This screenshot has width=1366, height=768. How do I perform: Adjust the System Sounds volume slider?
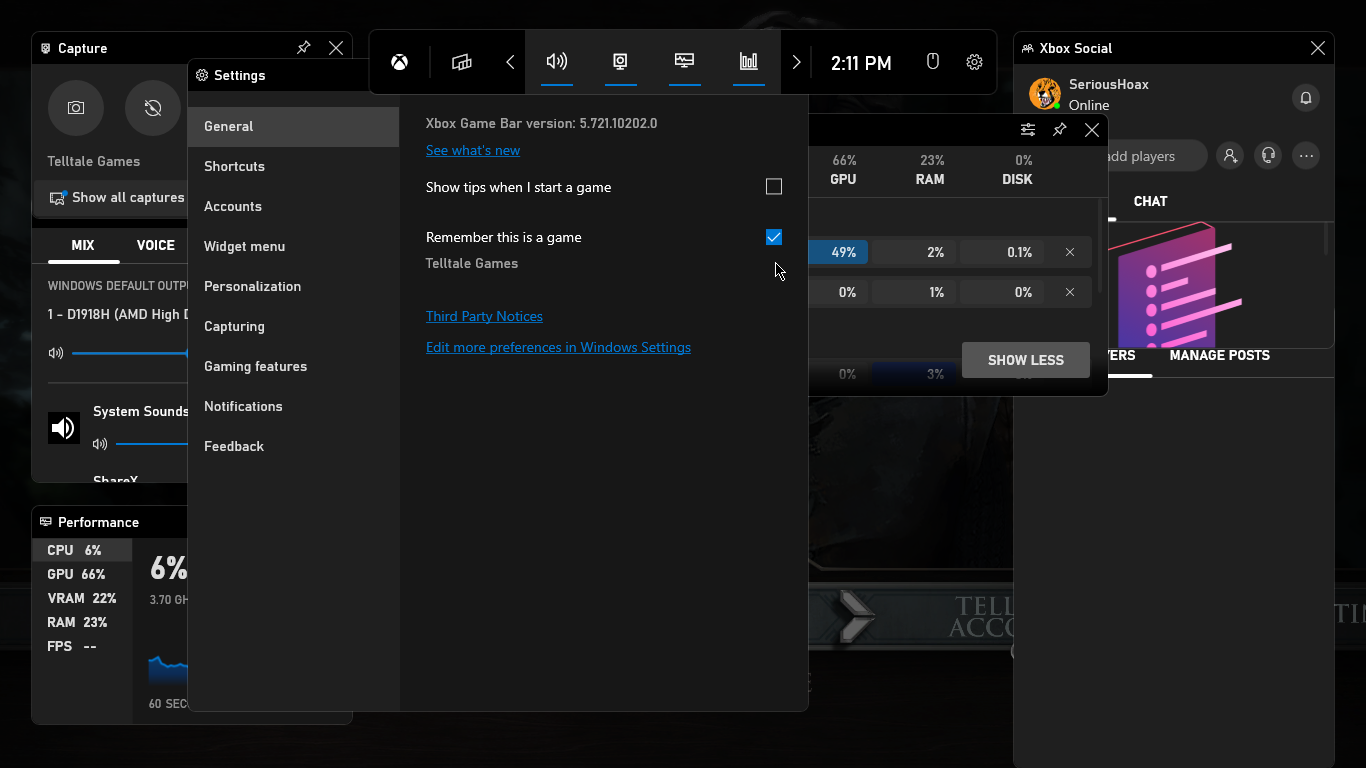click(152, 443)
